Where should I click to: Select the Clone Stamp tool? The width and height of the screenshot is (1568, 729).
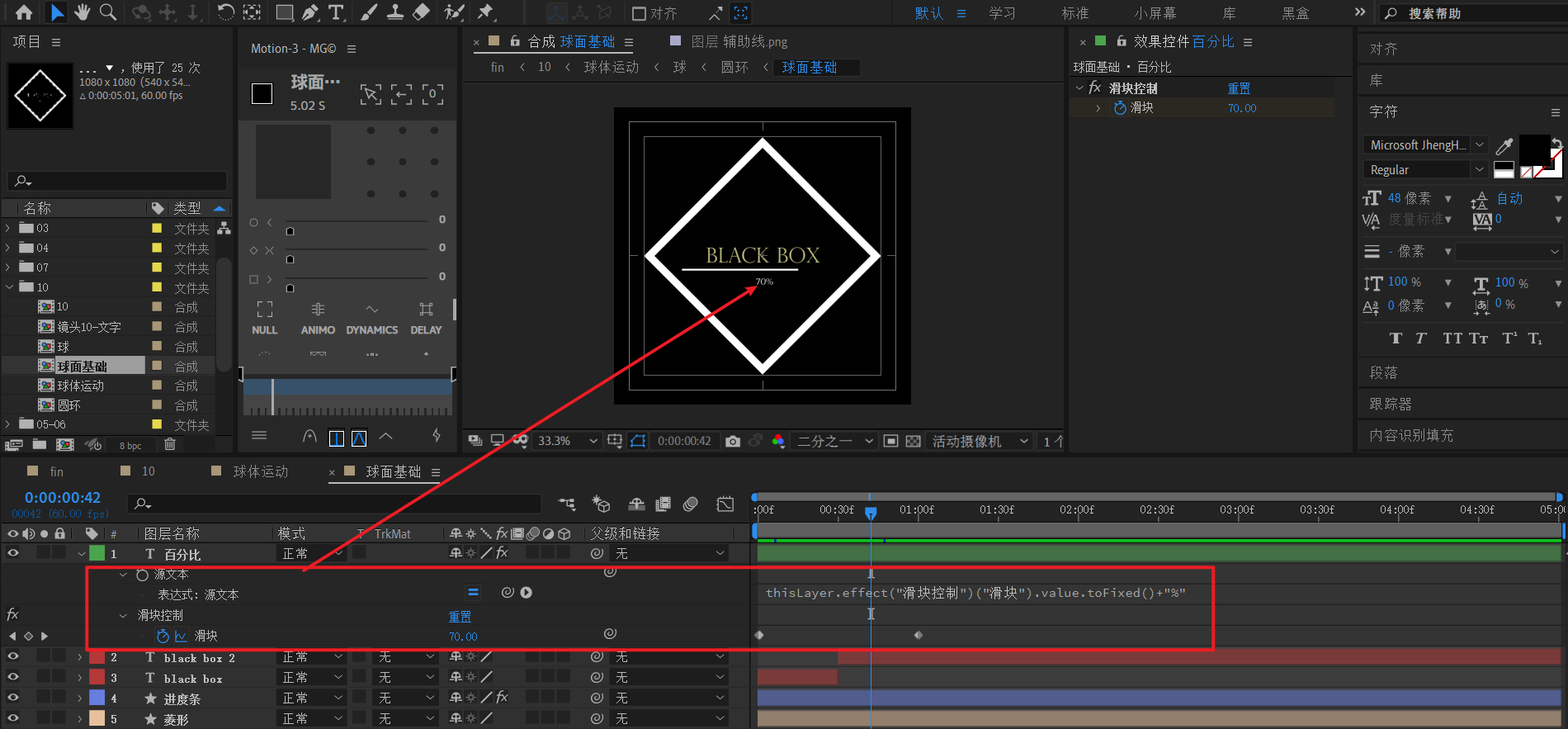(395, 12)
